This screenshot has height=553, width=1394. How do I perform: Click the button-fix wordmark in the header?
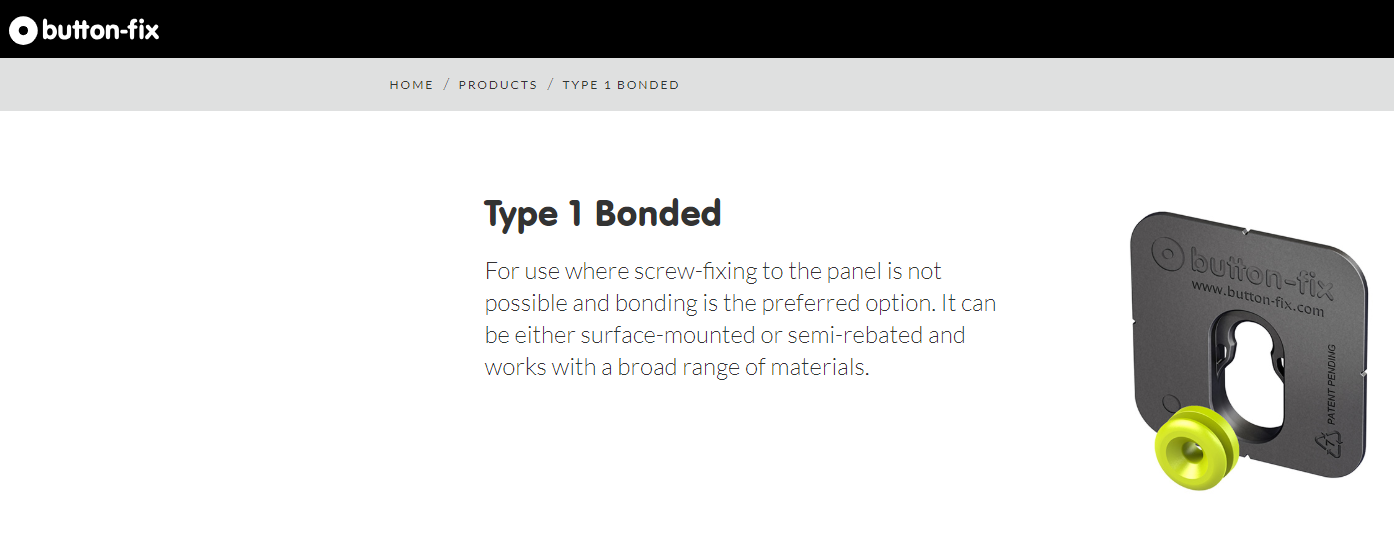(x=101, y=30)
